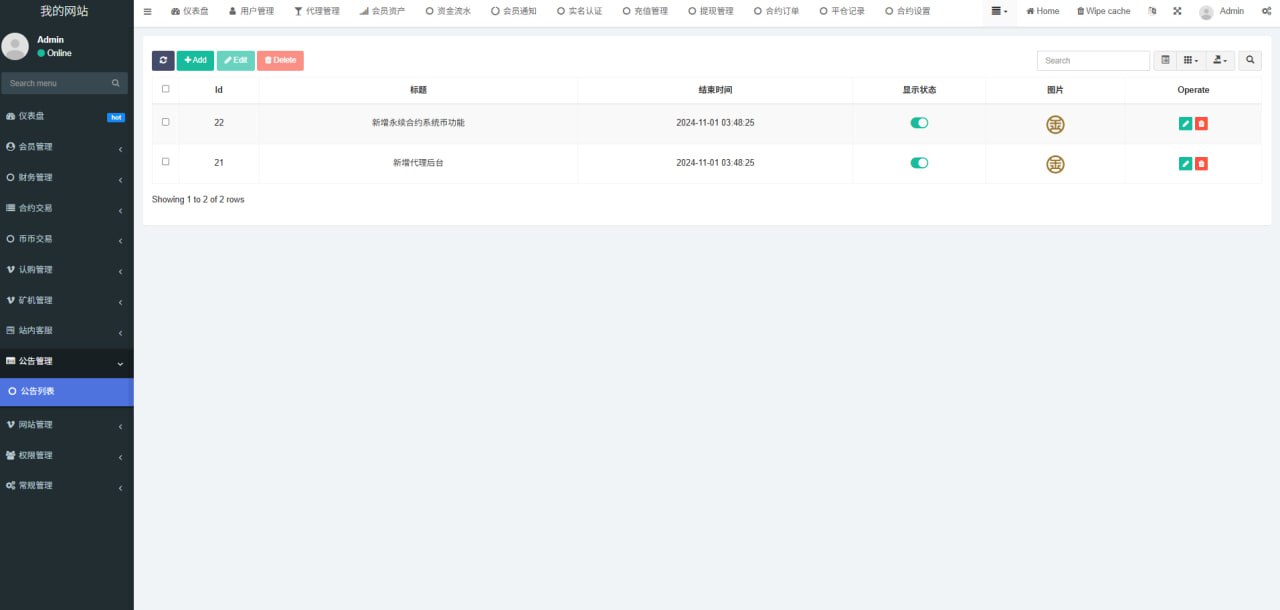Open the columns grid dropdown
Image resolution: width=1280 pixels, height=610 pixels.
pos(1190,60)
